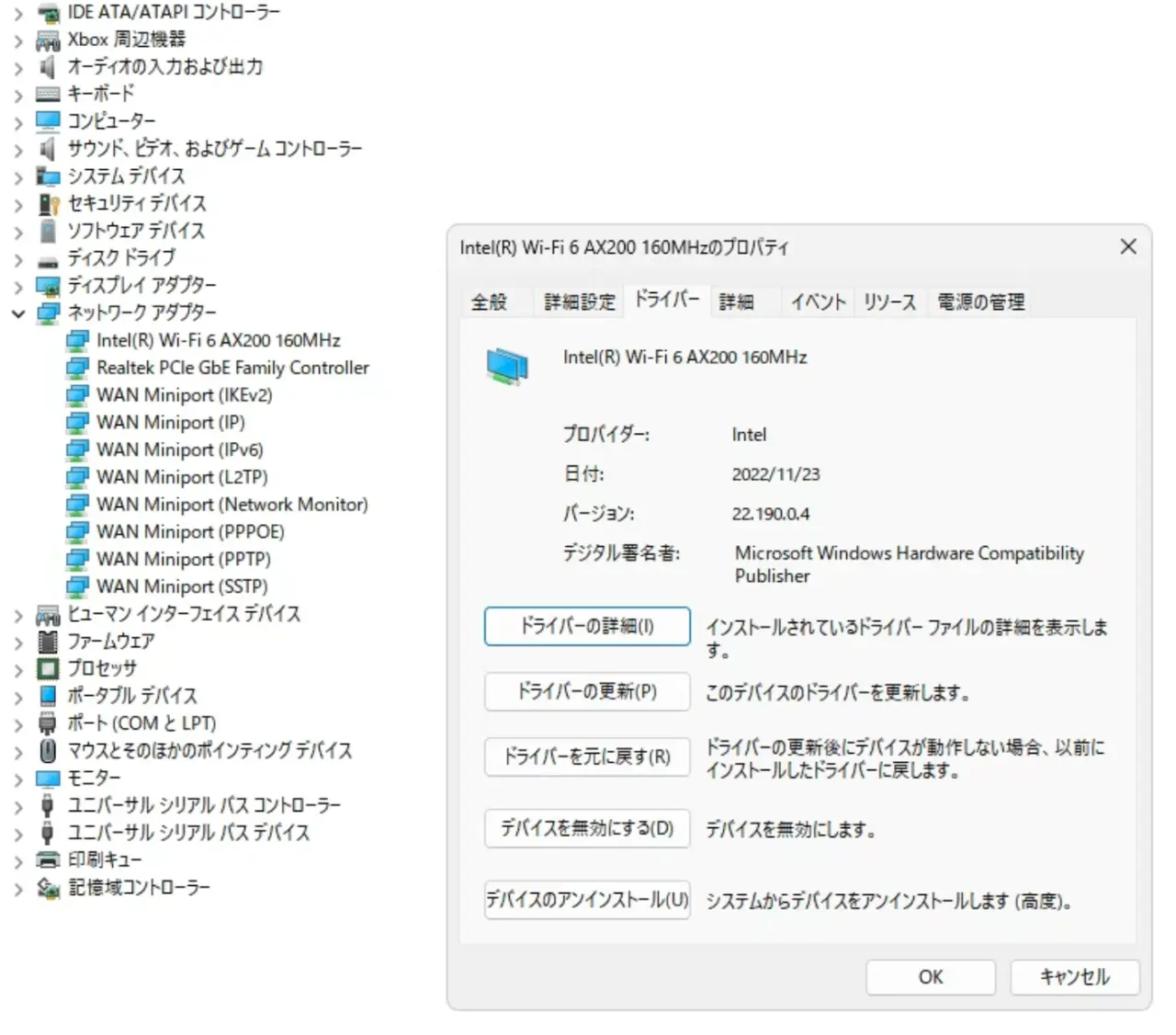Select WAN Miniport (IP) in the tree
The height and width of the screenshot is (1035, 1176).
coord(171,423)
